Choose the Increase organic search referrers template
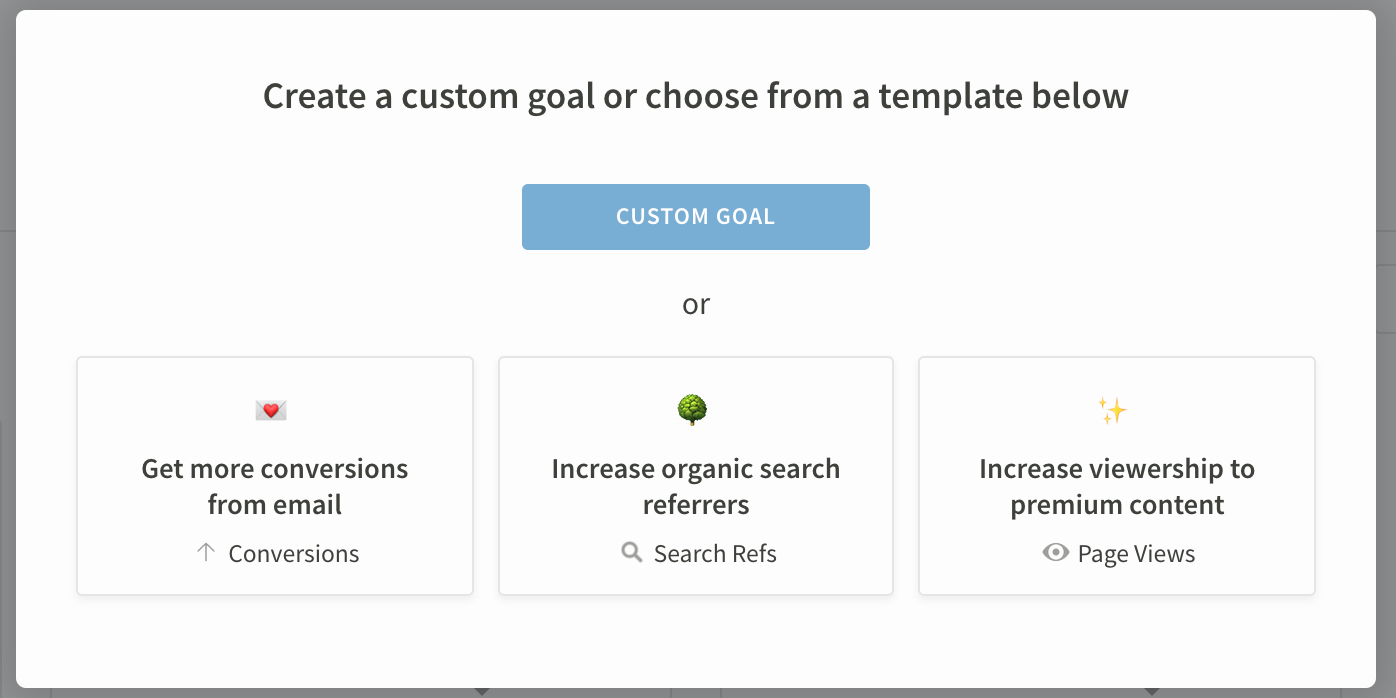Viewport: 1396px width, 698px height. pyautogui.click(x=696, y=476)
